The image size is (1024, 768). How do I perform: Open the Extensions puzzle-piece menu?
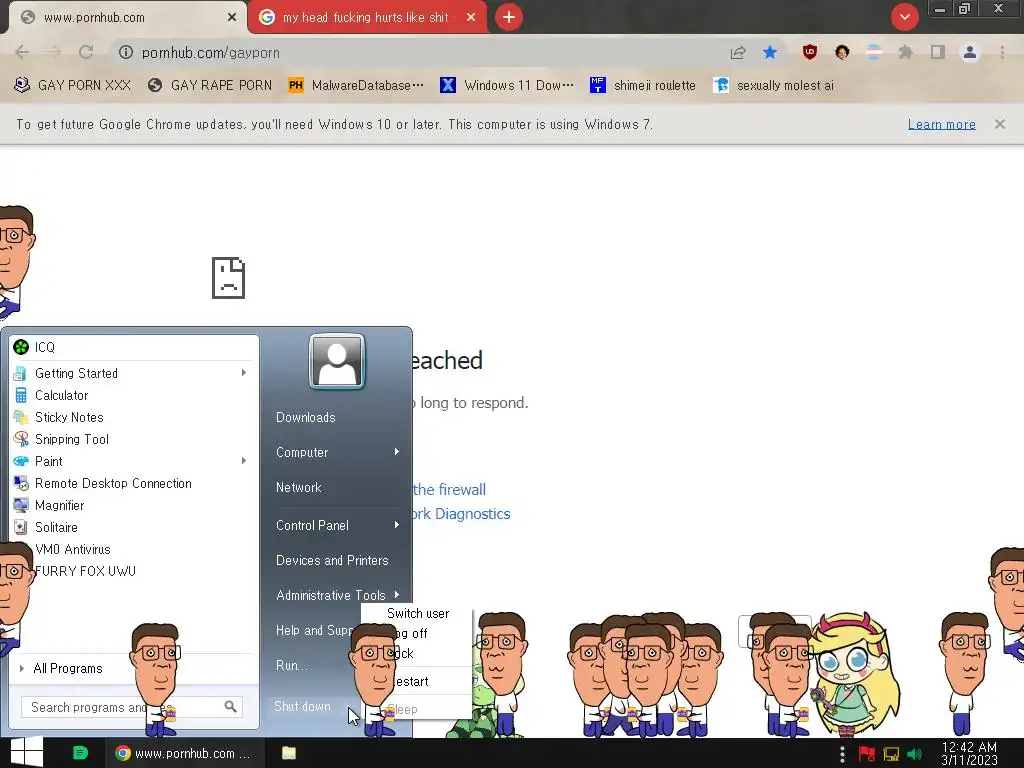point(905,52)
